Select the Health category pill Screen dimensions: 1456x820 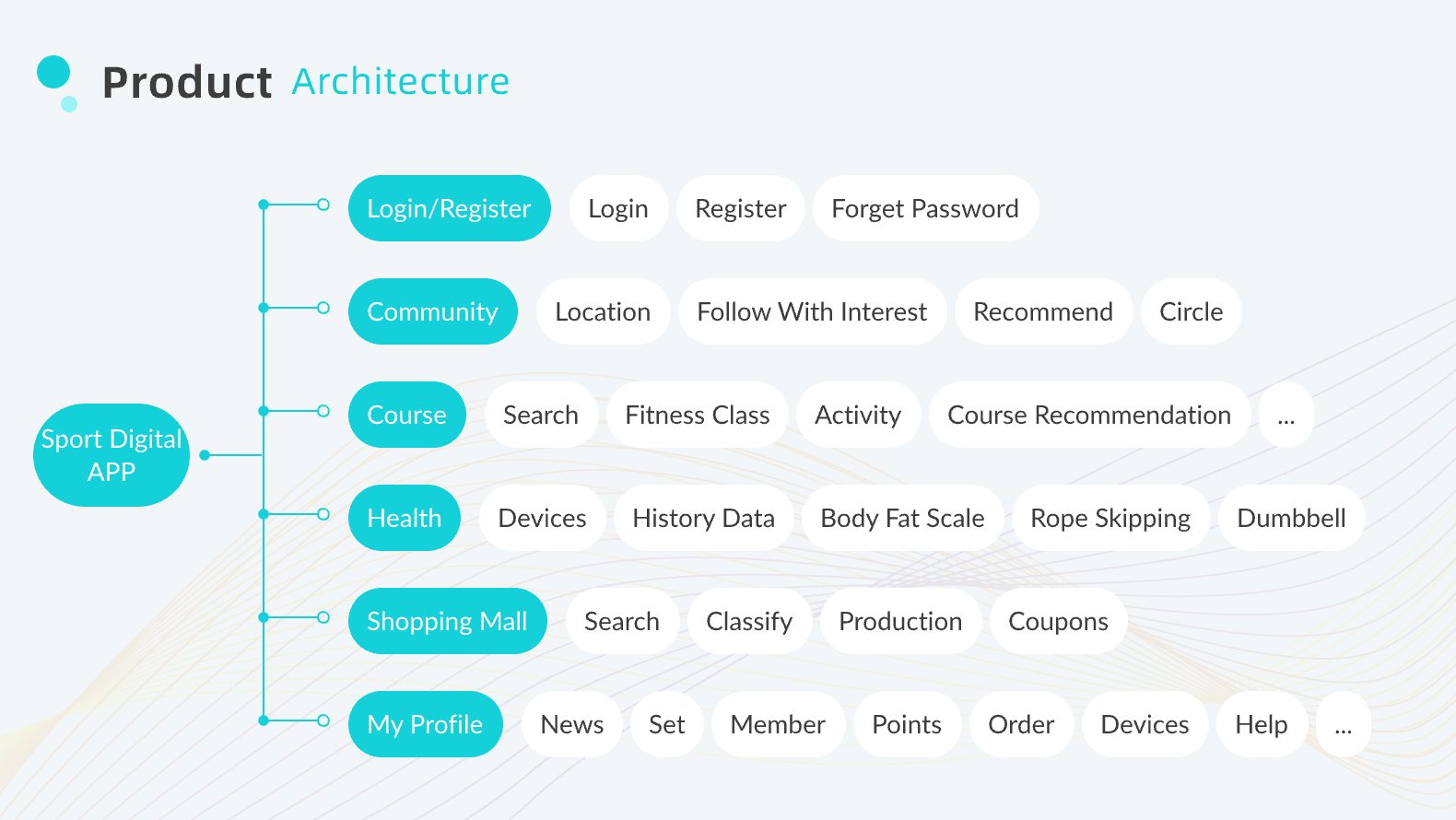pyautogui.click(x=404, y=519)
